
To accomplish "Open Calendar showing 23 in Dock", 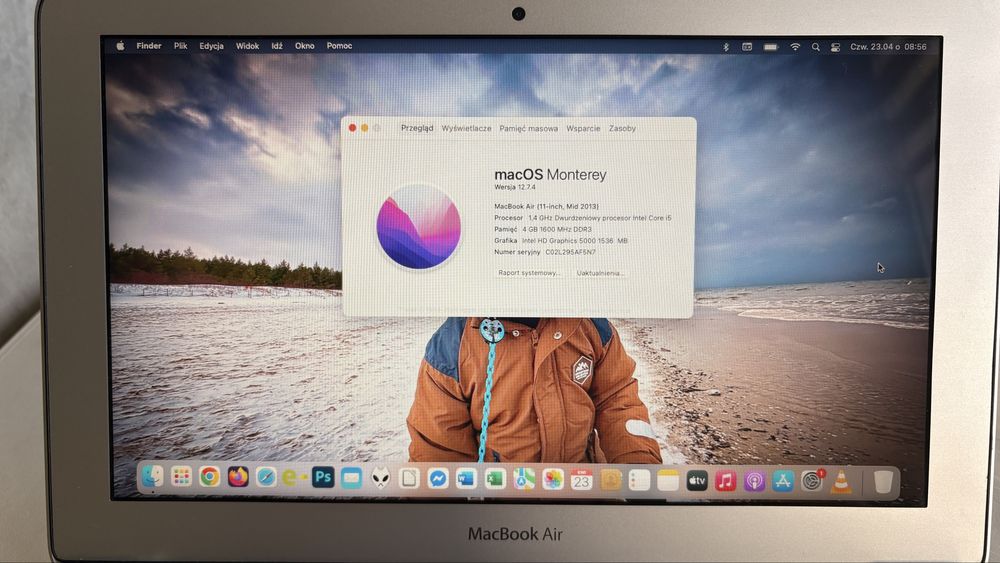I will click(x=582, y=480).
